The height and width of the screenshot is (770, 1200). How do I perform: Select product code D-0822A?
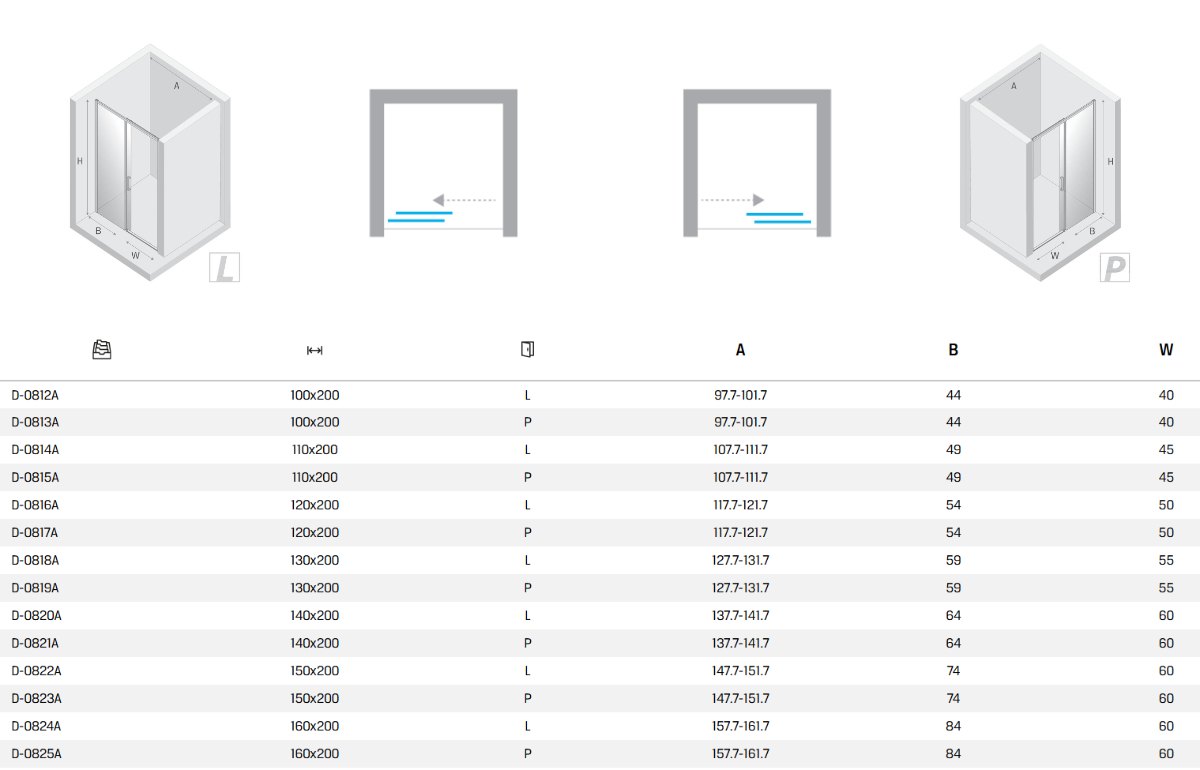click(35, 671)
